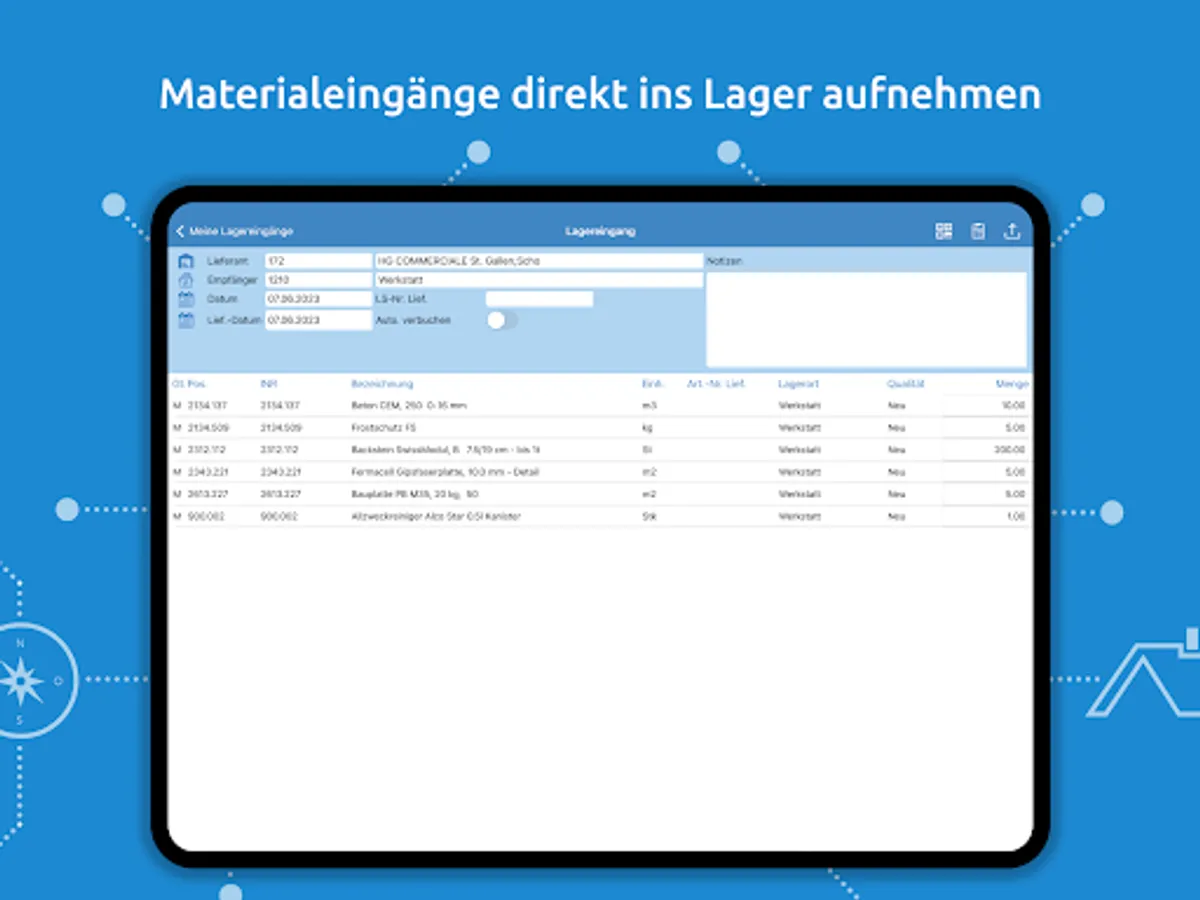Select the Allzweckreiniger Alco Star row
This screenshot has width=1200, height=900.
tap(600, 517)
